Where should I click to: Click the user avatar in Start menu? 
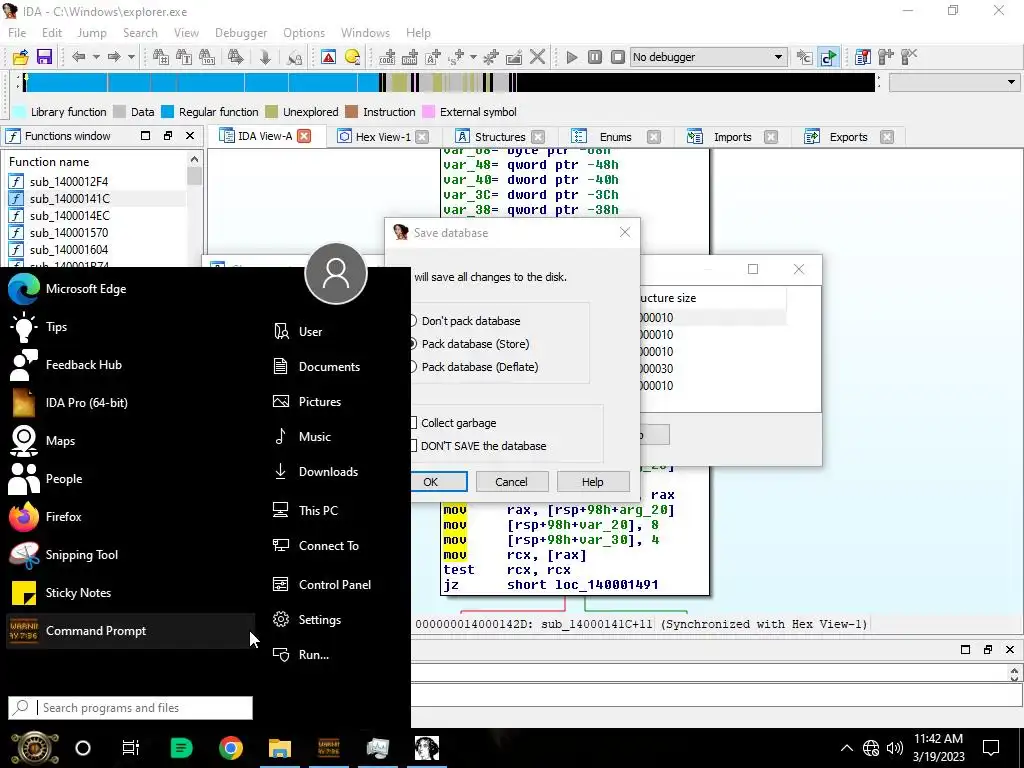(336, 274)
